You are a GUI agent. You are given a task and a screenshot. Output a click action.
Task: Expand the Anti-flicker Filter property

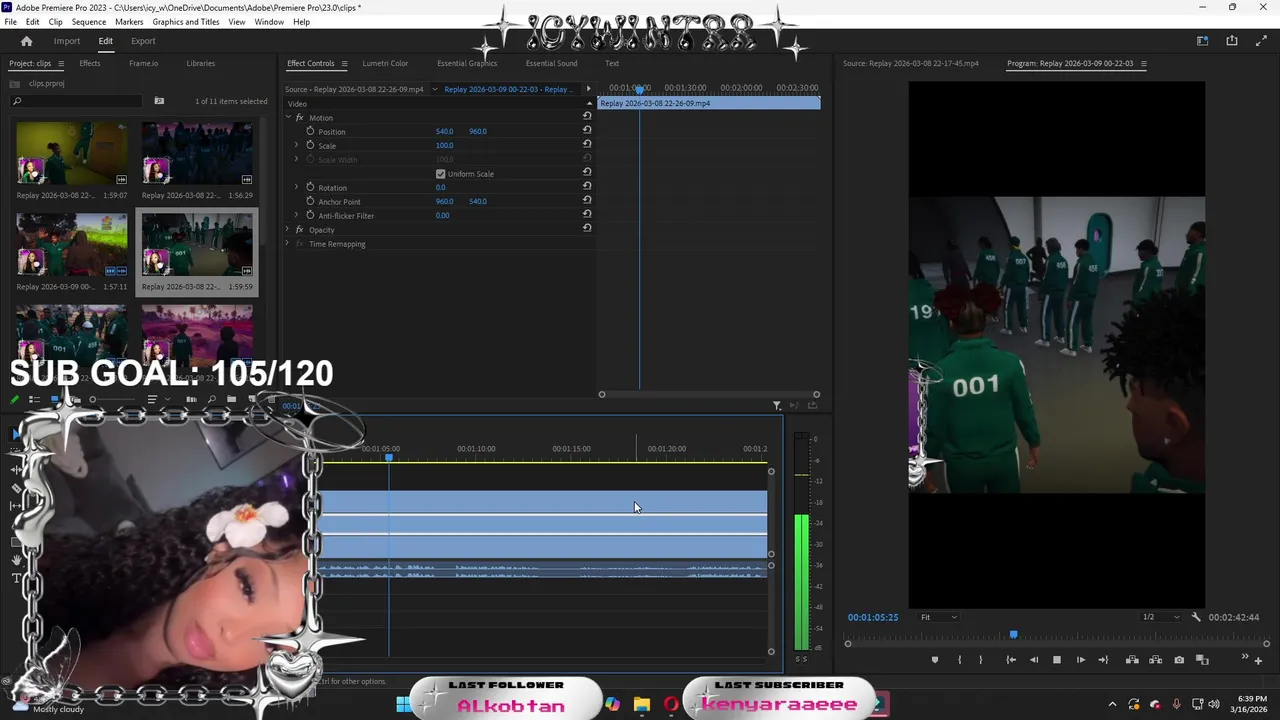click(x=296, y=215)
